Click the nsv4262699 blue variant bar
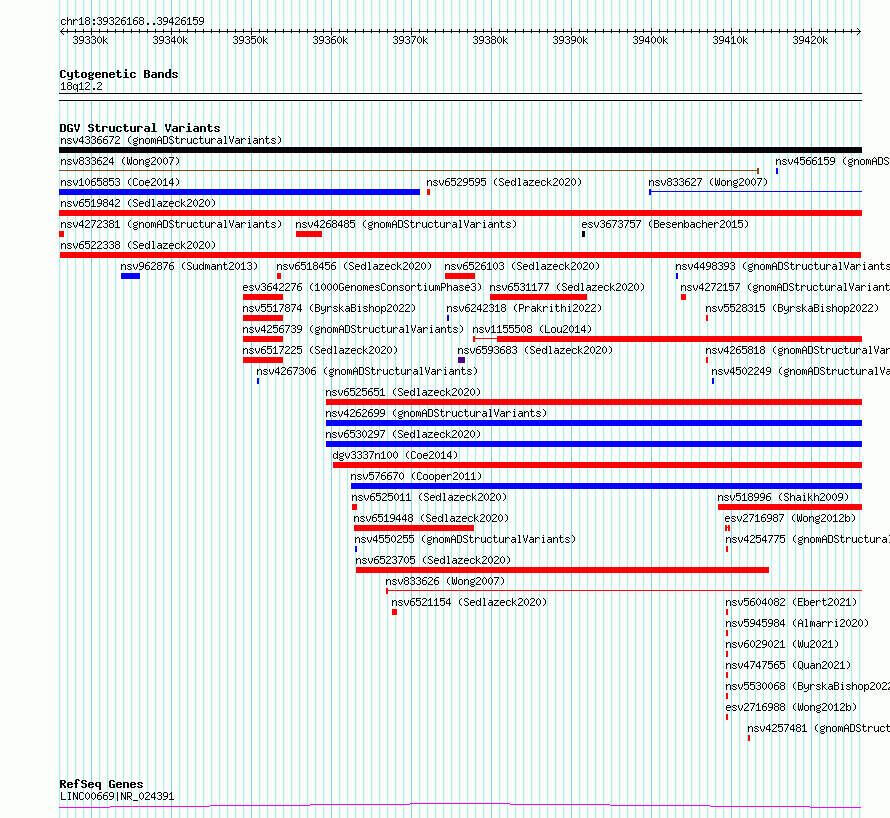The image size is (890, 818). (x=594, y=423)
